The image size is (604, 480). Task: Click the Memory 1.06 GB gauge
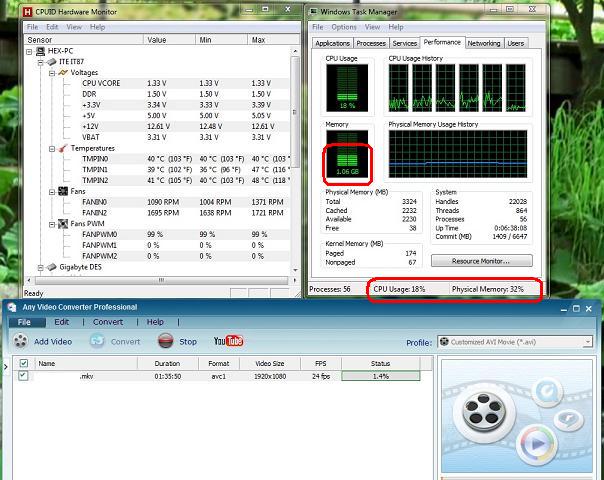click(x=347, y=154)
